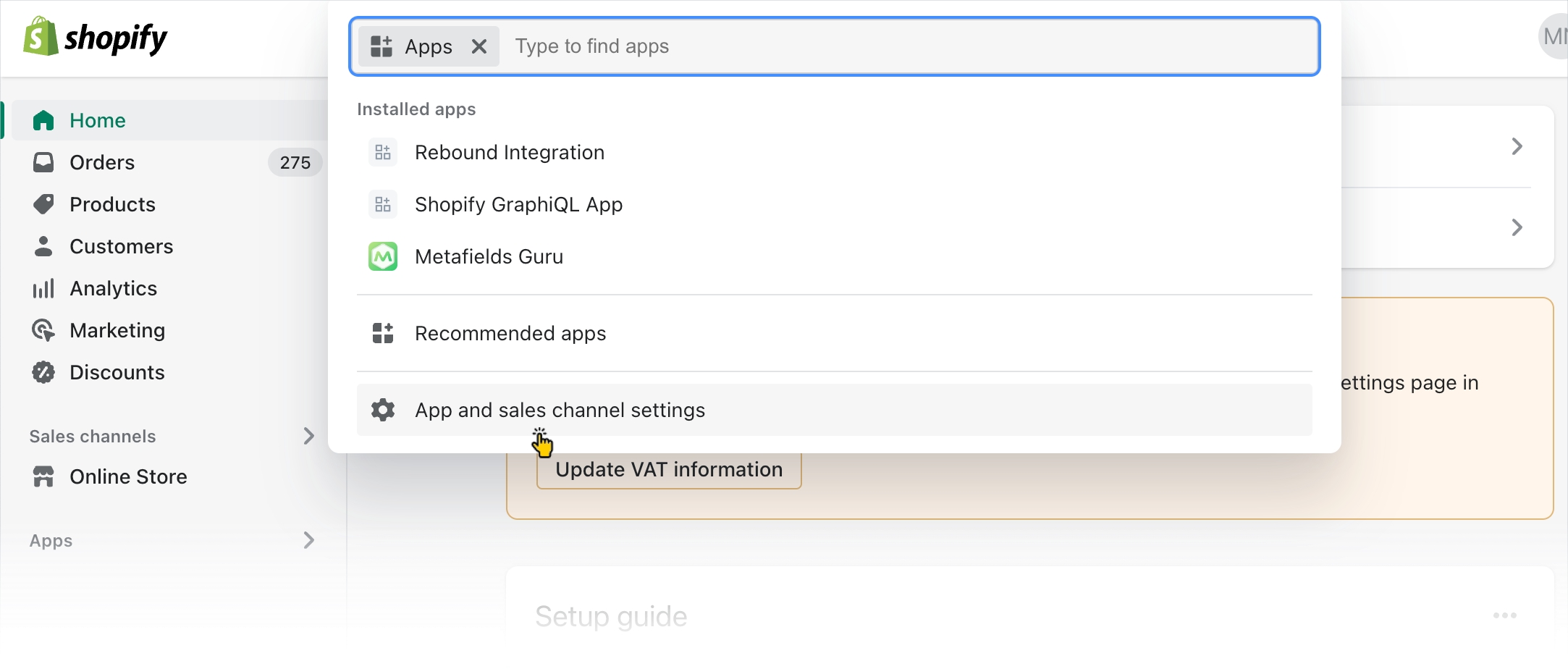Open Marketing from the sidebar

pos(117,330)
